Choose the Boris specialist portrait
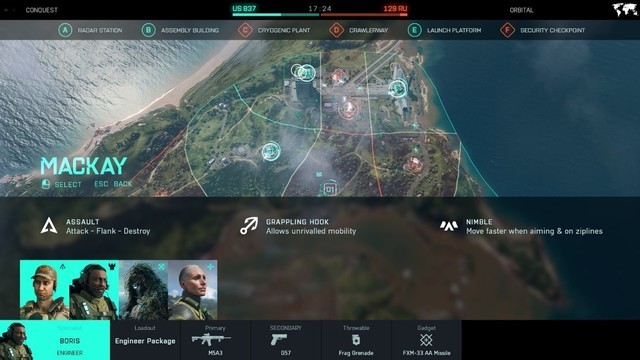Image resolution: width=640 pixels, height=360 pixels. [94, 290]
